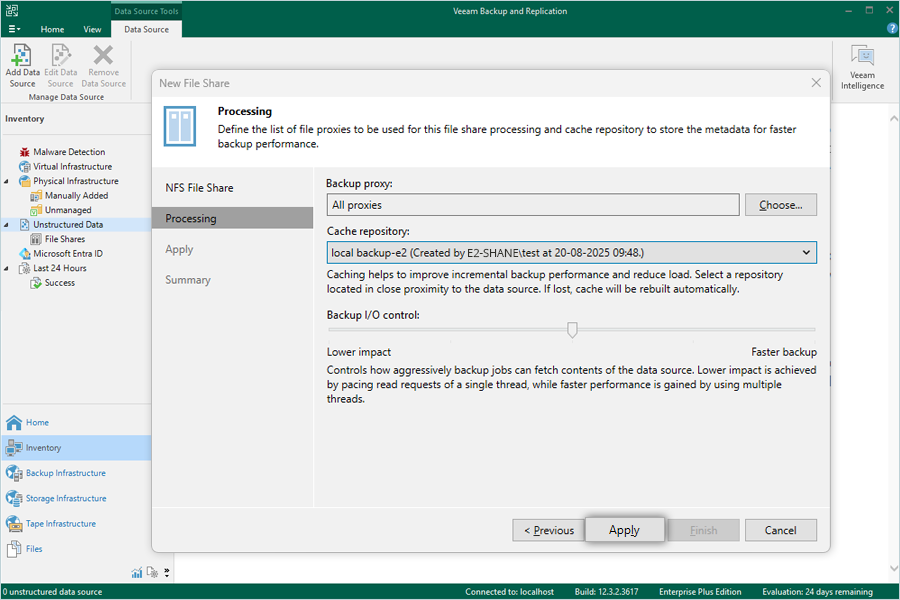Collapse the Physical Infrastructure tree node
Screen dimensions: 900x600
6,181
